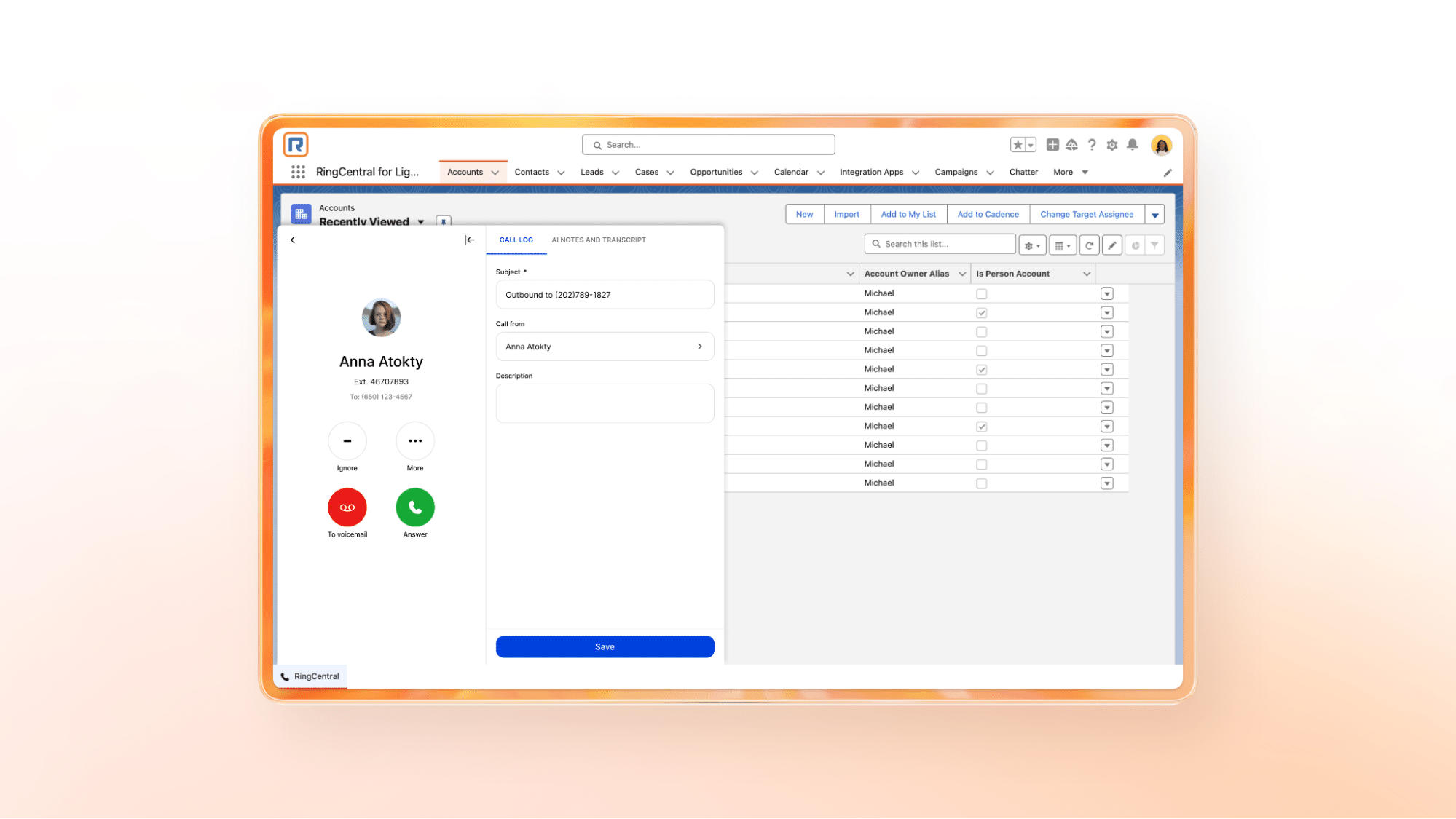Screen dimensions: 1456x819
Task: Open the Recently Viewed list view dropdown
Action: (x=420, y=222)
